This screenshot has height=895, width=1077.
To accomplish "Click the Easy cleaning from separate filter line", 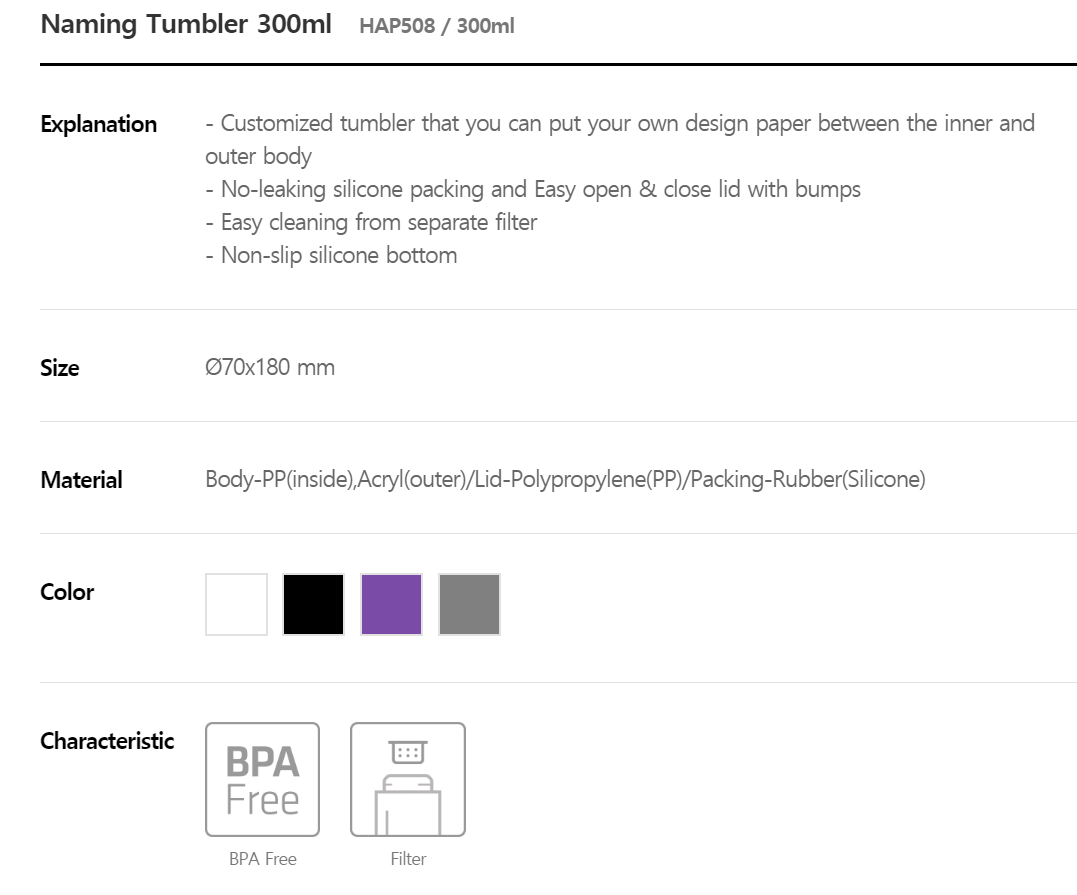I will [x=372, y=223].
